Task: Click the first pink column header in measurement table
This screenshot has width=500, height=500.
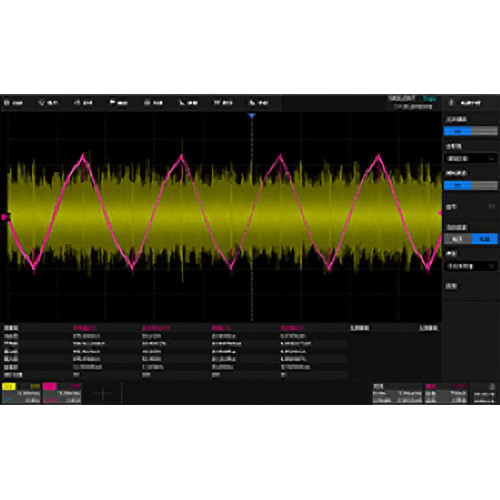Action: [x=85, y=328]
